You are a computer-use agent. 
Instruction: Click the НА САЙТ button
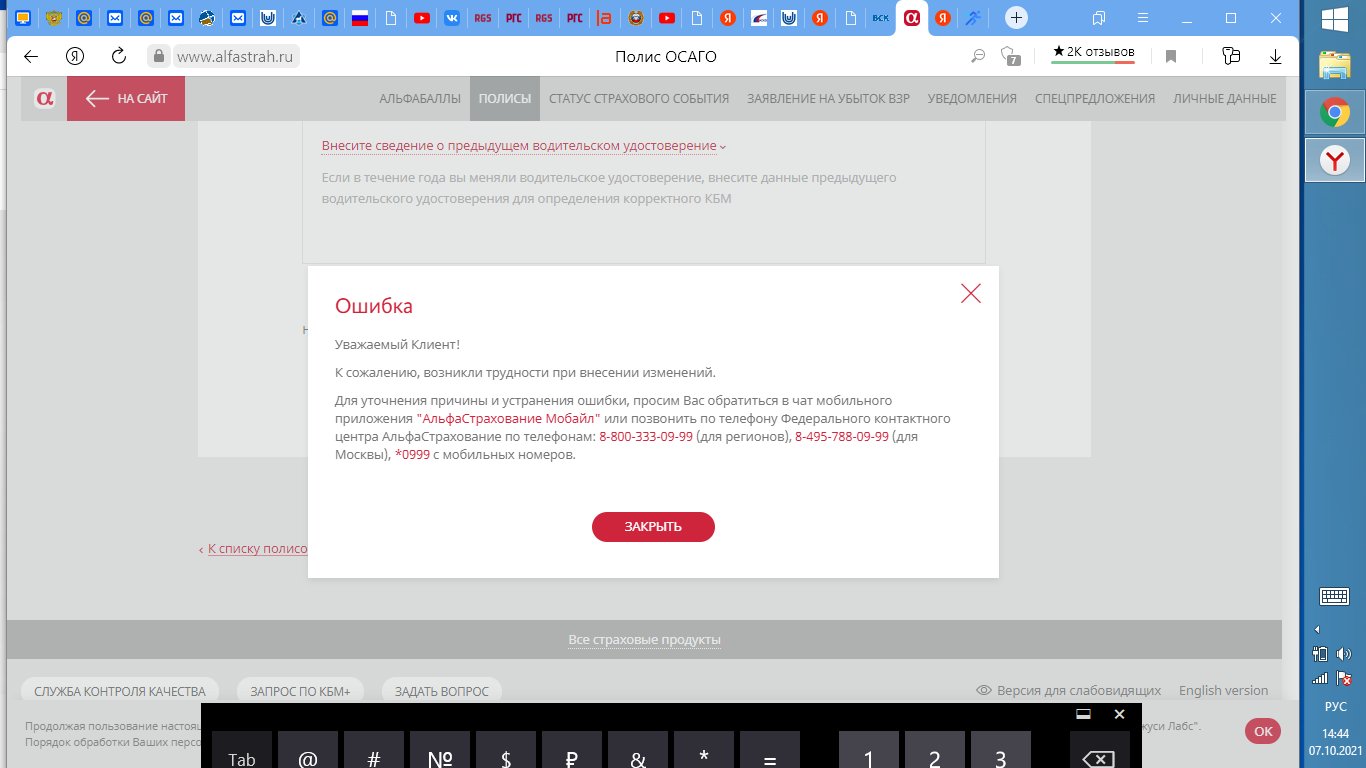coord(126,98)
